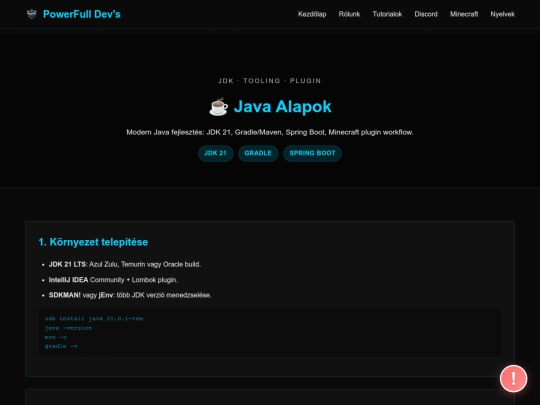Select the JDK 21 tag pill
The width and height of the screenshot is (540, 405).
216,153
